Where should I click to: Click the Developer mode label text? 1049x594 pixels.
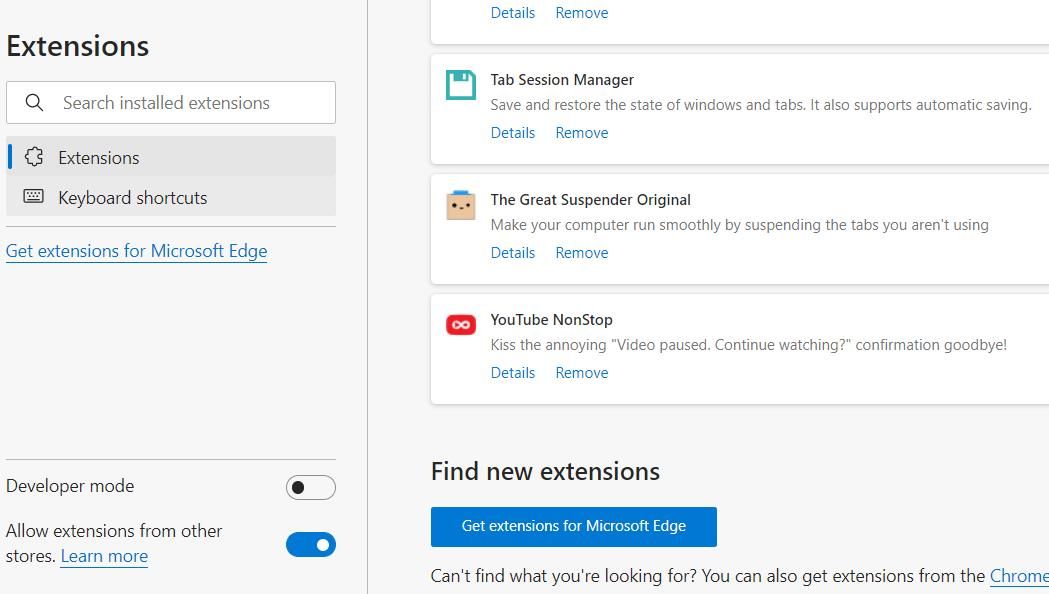[x=70, y=486]
